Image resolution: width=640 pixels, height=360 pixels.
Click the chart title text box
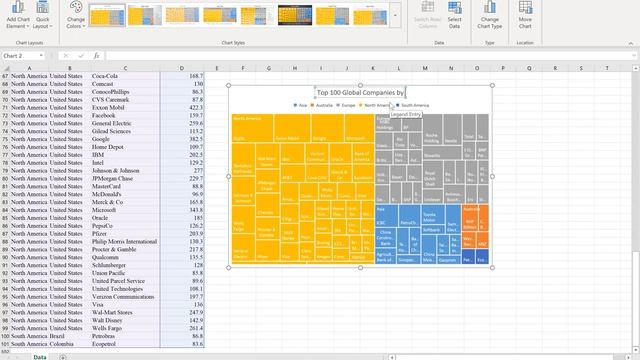(360, 93)
